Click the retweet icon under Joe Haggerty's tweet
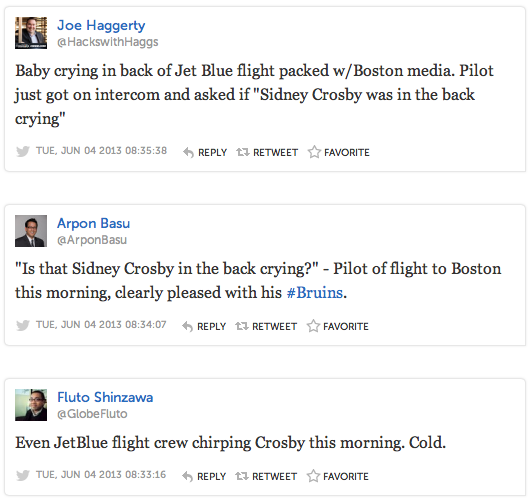Screen dimensions: 531x501 (243, 152)
